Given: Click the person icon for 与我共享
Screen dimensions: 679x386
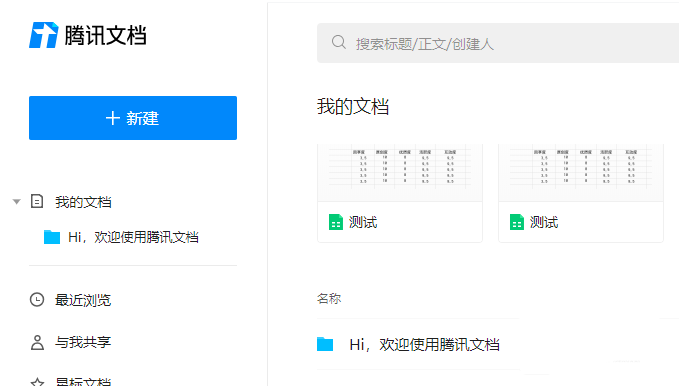Looking at the screenshot, I should tap(37, 342).
